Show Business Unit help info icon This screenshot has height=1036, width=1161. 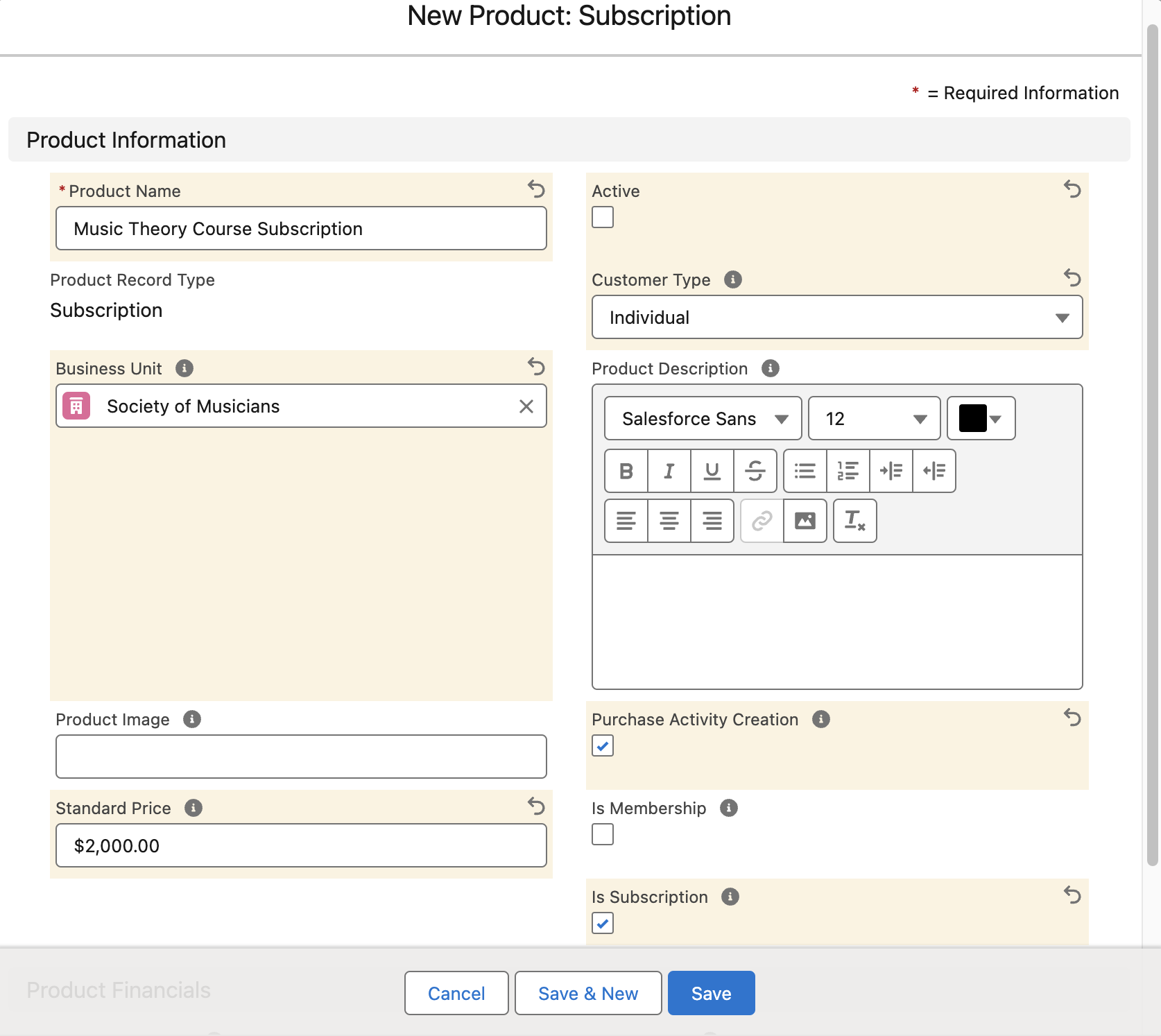click(184, 368)
